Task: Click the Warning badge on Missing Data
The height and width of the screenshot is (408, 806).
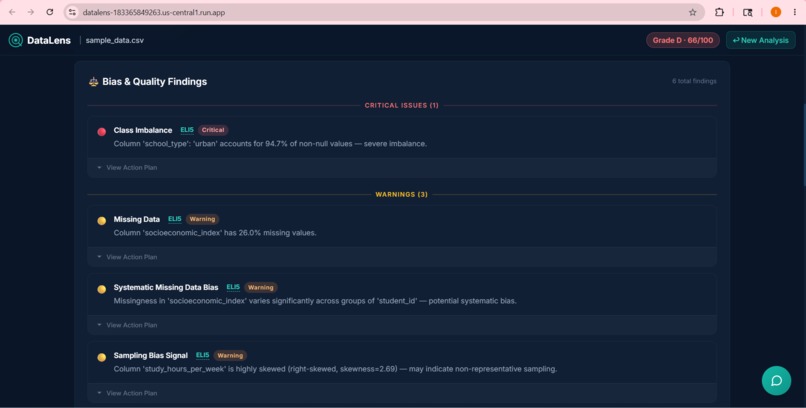Action: pos(202,219)
